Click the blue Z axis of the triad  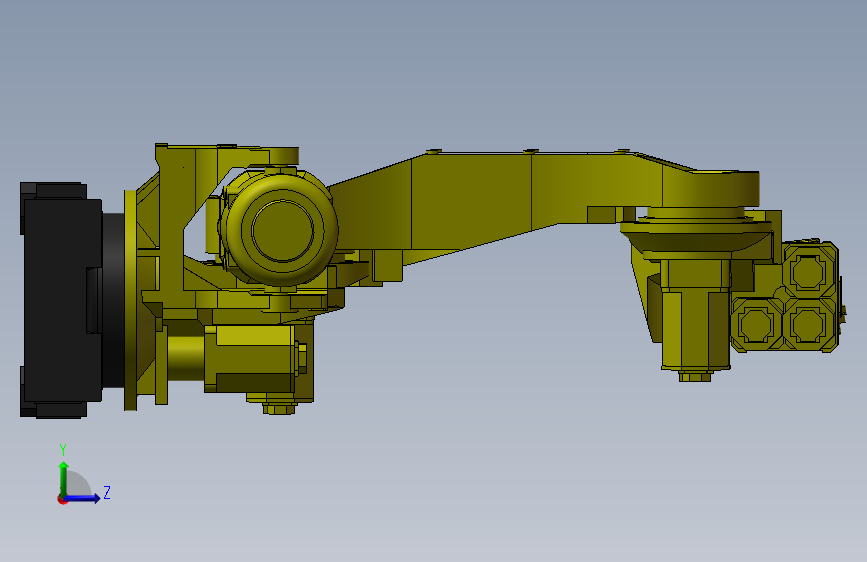(x=83, y=498)
